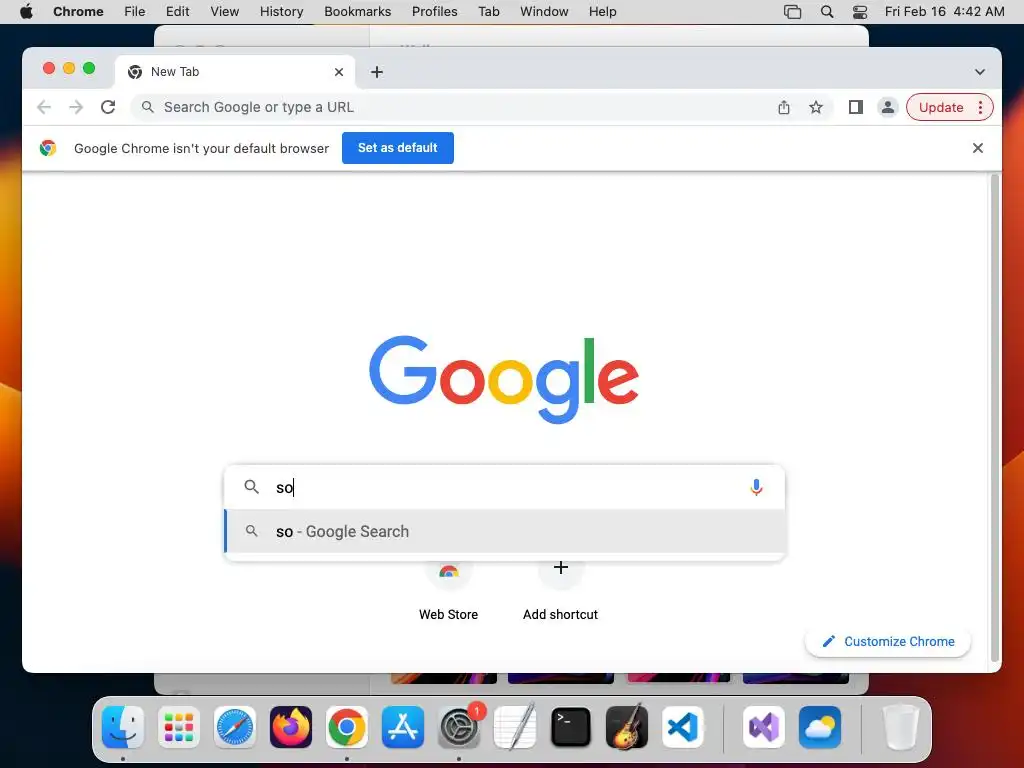Open System Settings from the Dock

point(459,727)
